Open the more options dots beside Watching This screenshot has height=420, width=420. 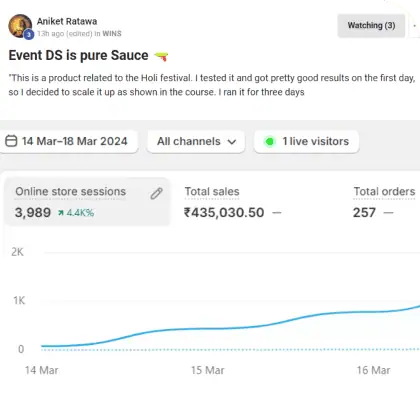415,26
